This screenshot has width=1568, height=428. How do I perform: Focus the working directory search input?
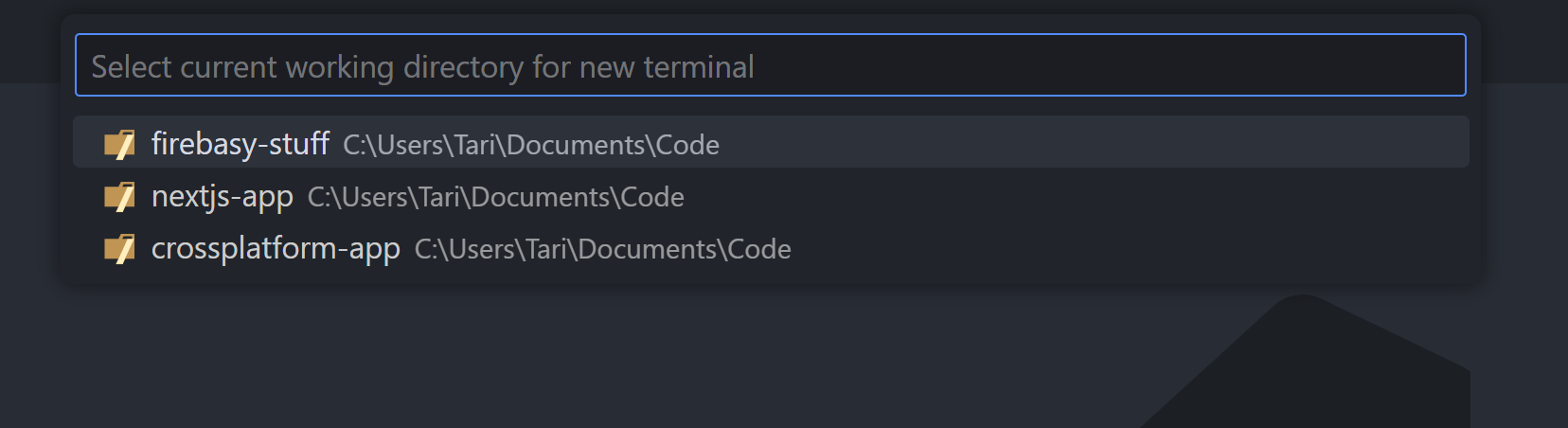(x=769, y=65)
